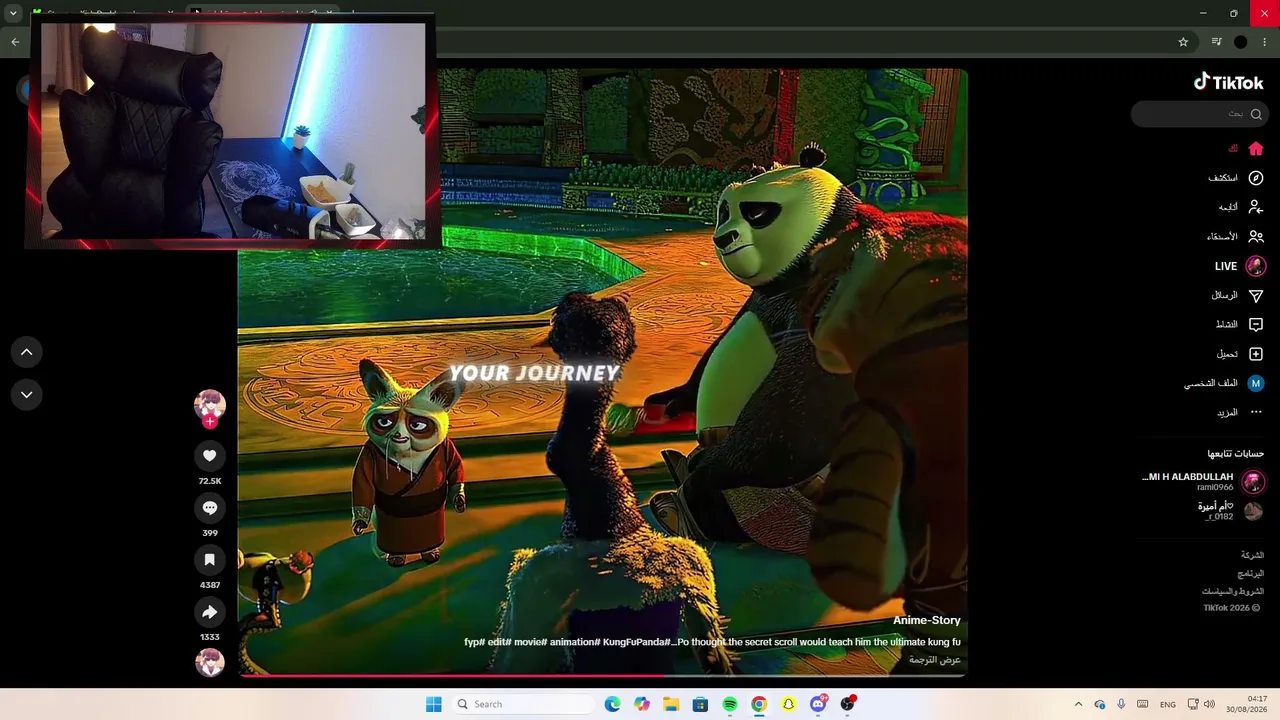This screenshot has height=720, width=1280.
Task: Open Activity via the chat-box icon
Action: (1256, 325)
